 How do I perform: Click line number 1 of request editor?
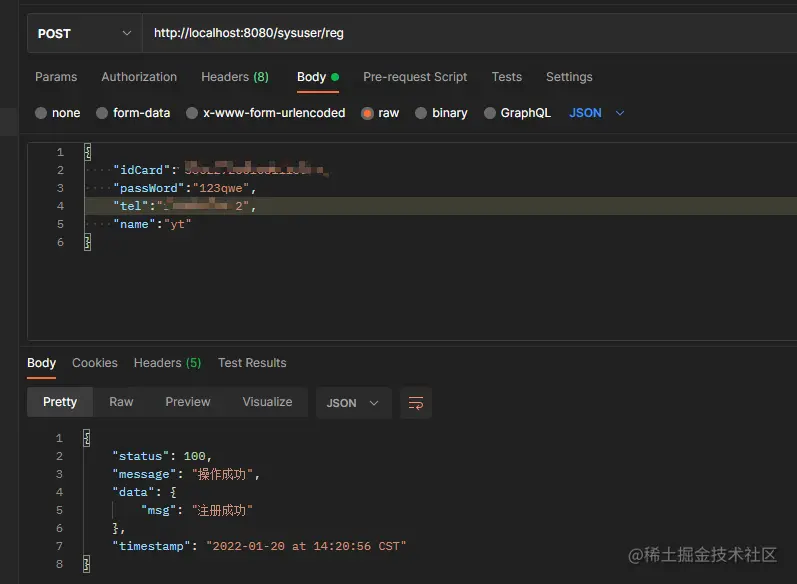(60, 152)
